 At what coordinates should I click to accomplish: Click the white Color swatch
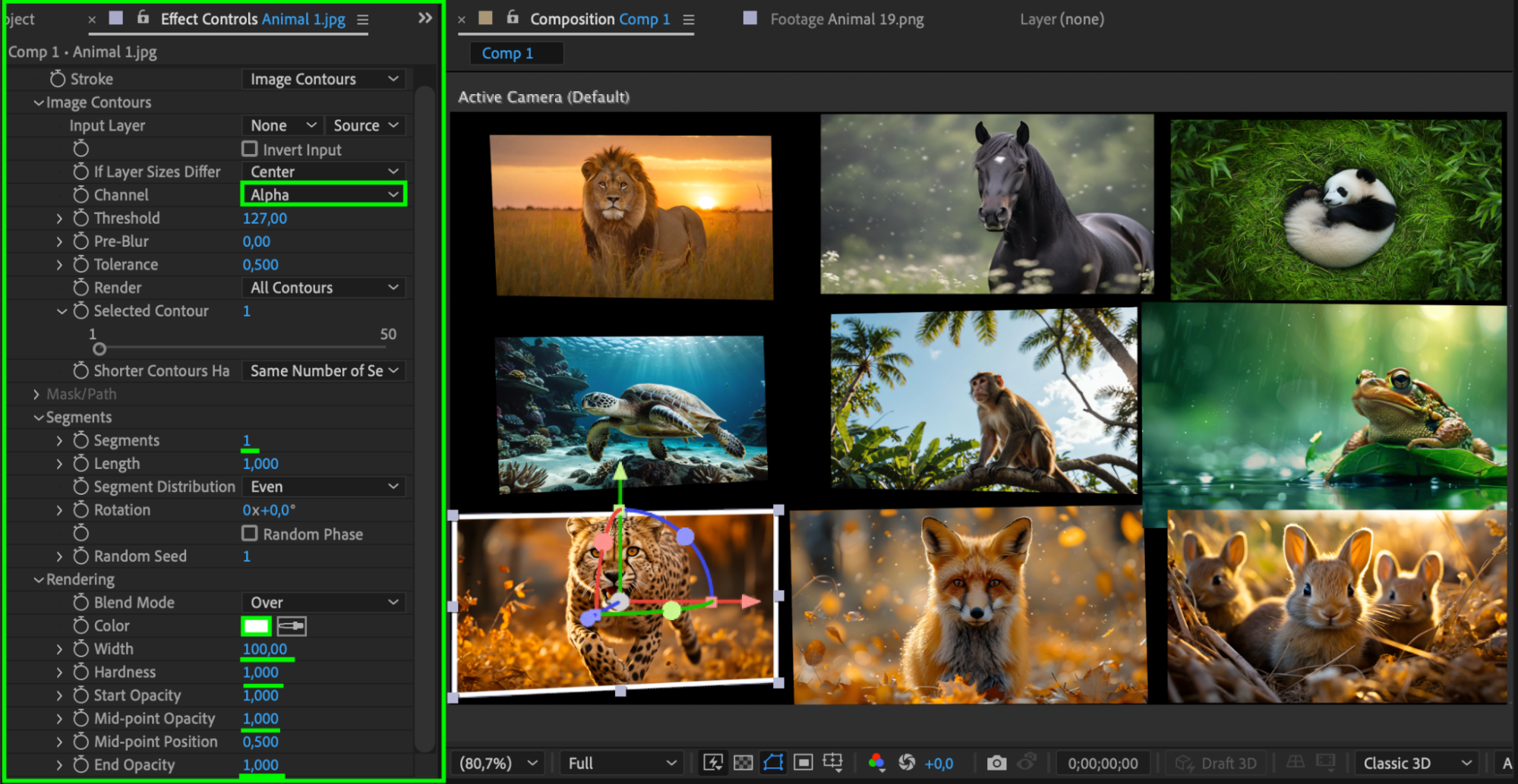tap(256, 626)
